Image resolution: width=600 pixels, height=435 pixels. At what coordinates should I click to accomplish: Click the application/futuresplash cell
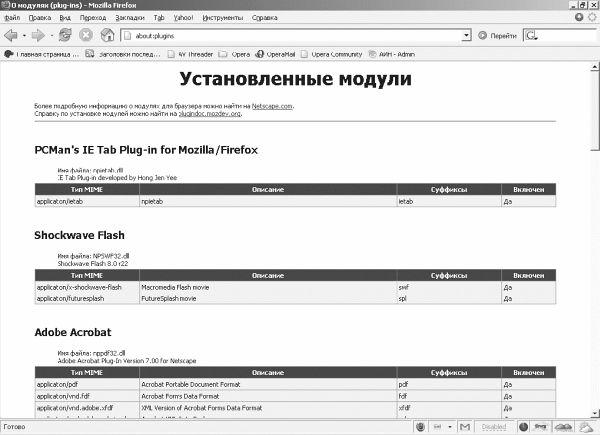click(87, 298)
